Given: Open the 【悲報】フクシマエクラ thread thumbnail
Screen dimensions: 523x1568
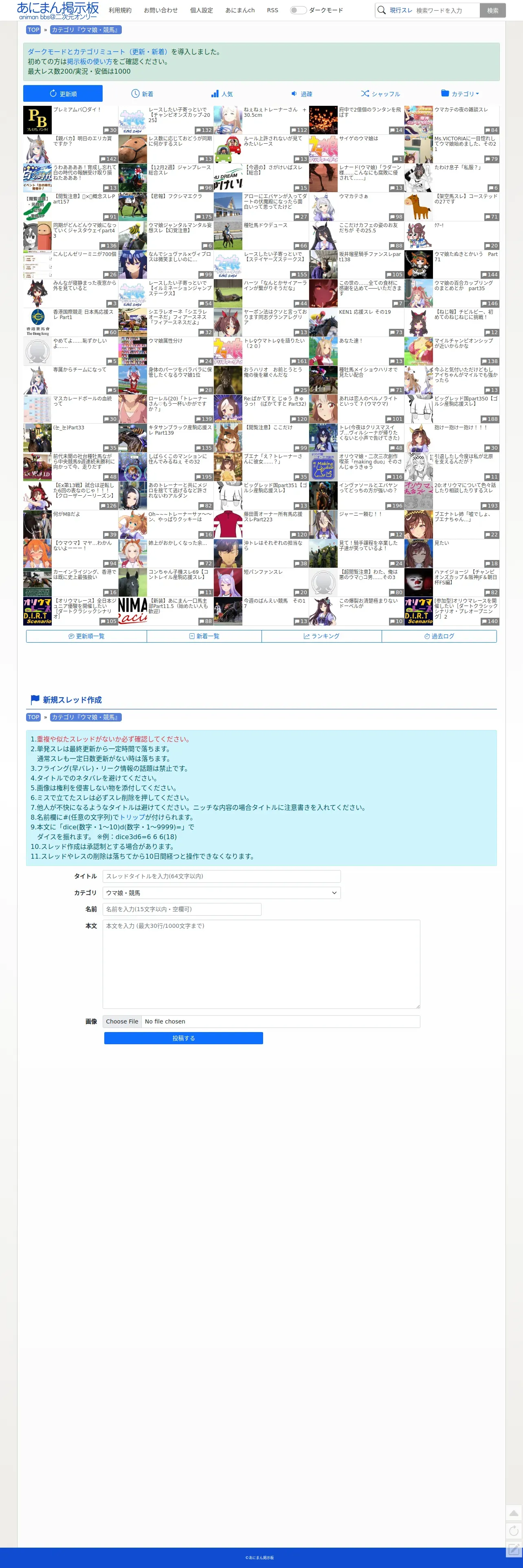Looking at the screenshot, I should (132, 206).
